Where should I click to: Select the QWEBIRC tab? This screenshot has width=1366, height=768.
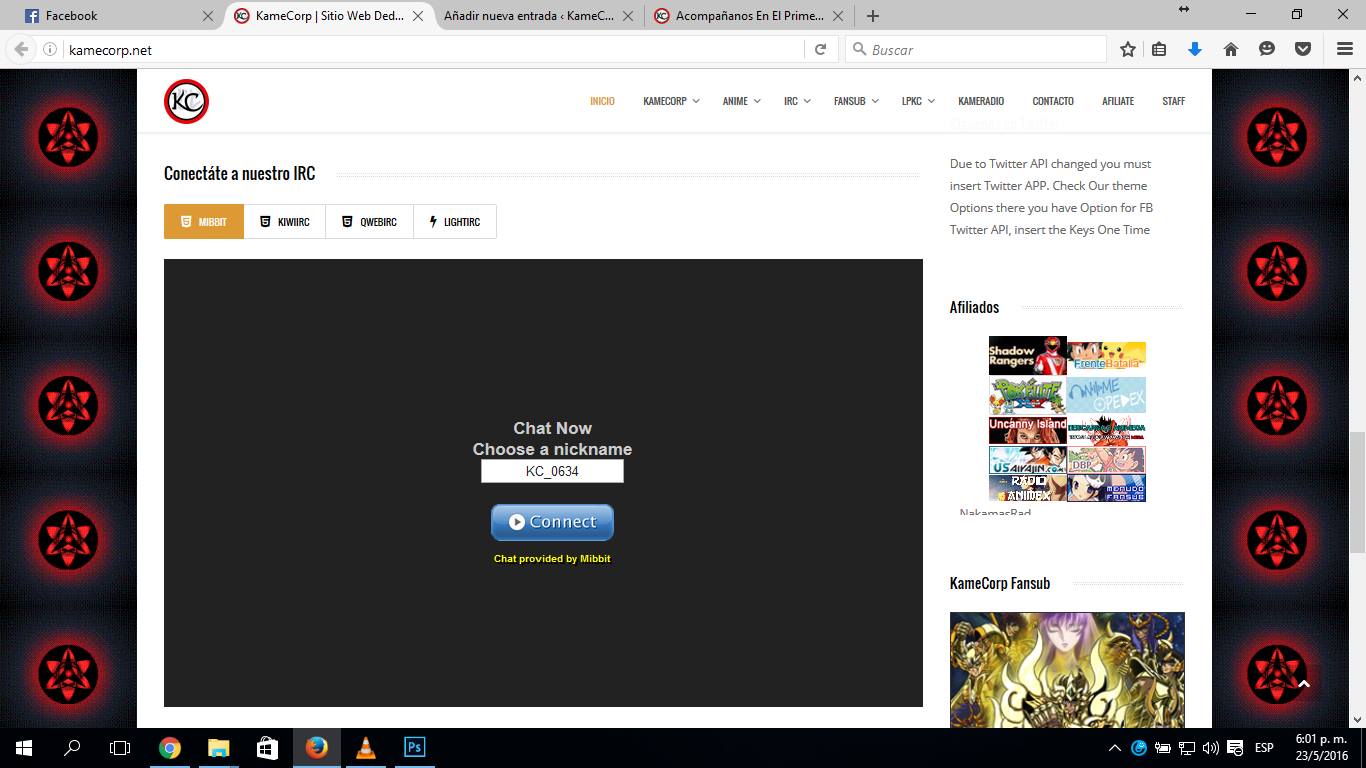click(369, 222)
